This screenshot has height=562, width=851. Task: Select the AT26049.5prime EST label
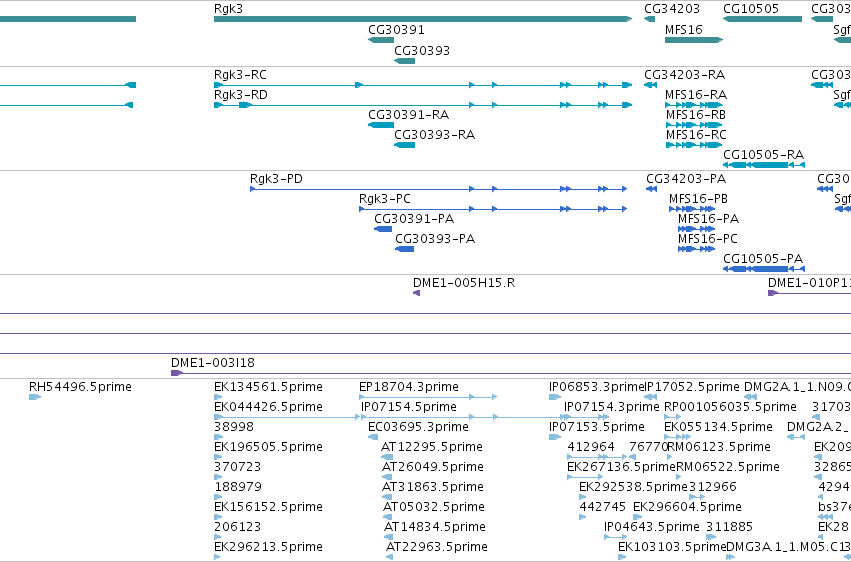pos(433,468)
